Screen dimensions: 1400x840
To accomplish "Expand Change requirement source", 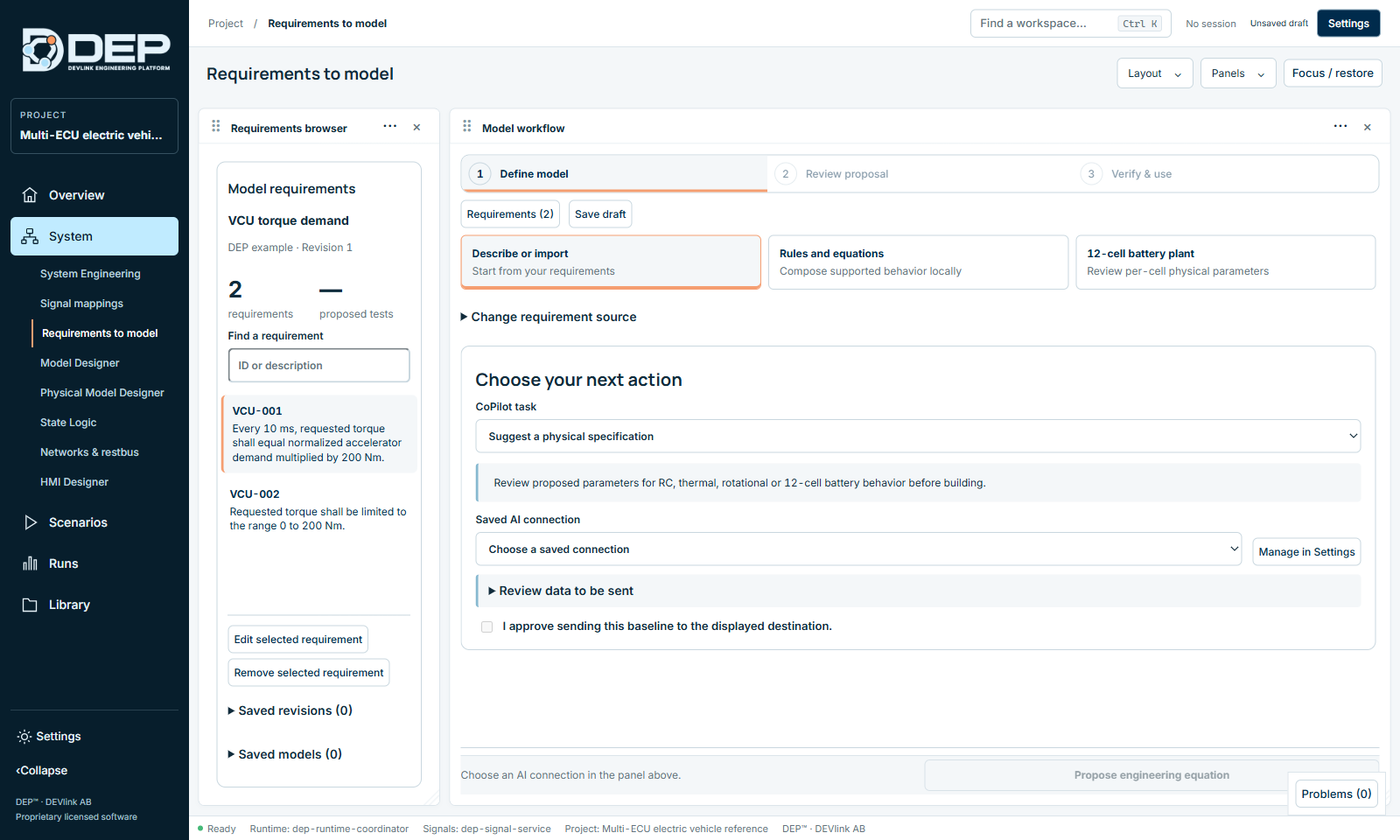I will (549, 317).
